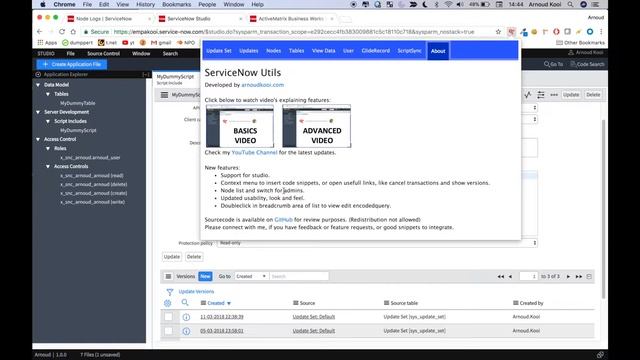640x360 pixels.
Task: Select the About tab
Action: (438, 51)
